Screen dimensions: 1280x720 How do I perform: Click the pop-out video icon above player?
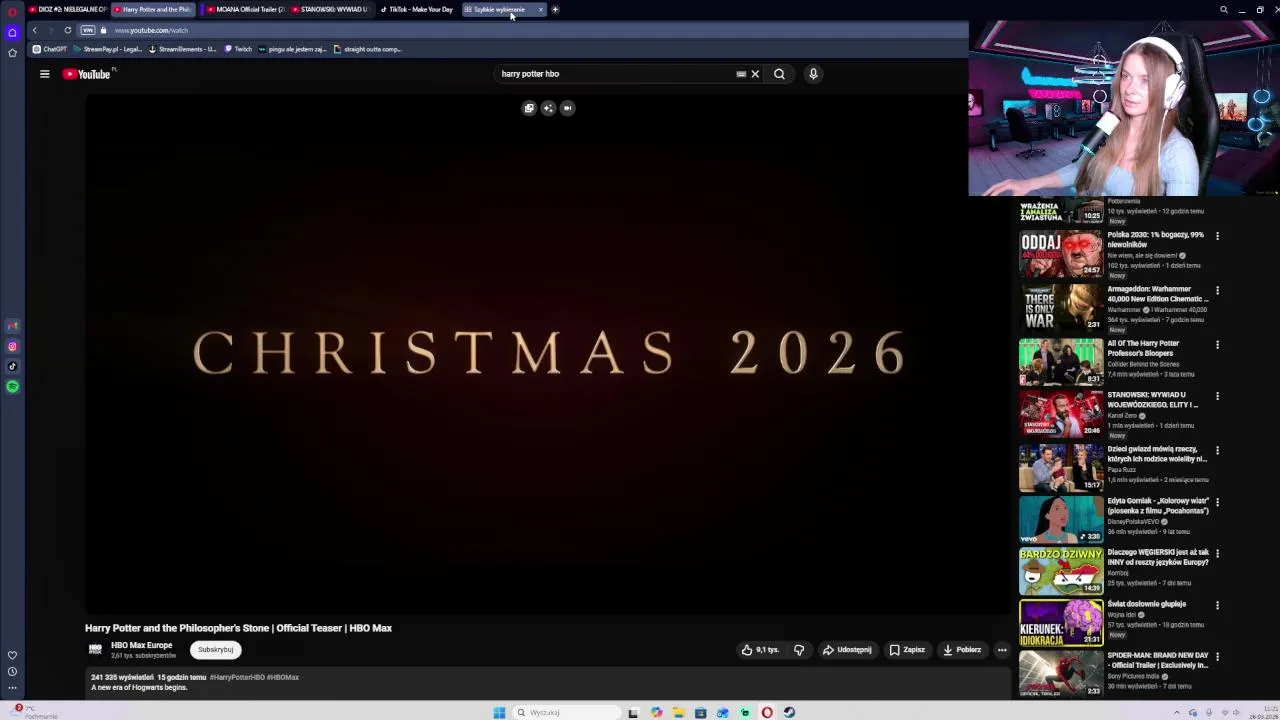click(x=567, y=108)
